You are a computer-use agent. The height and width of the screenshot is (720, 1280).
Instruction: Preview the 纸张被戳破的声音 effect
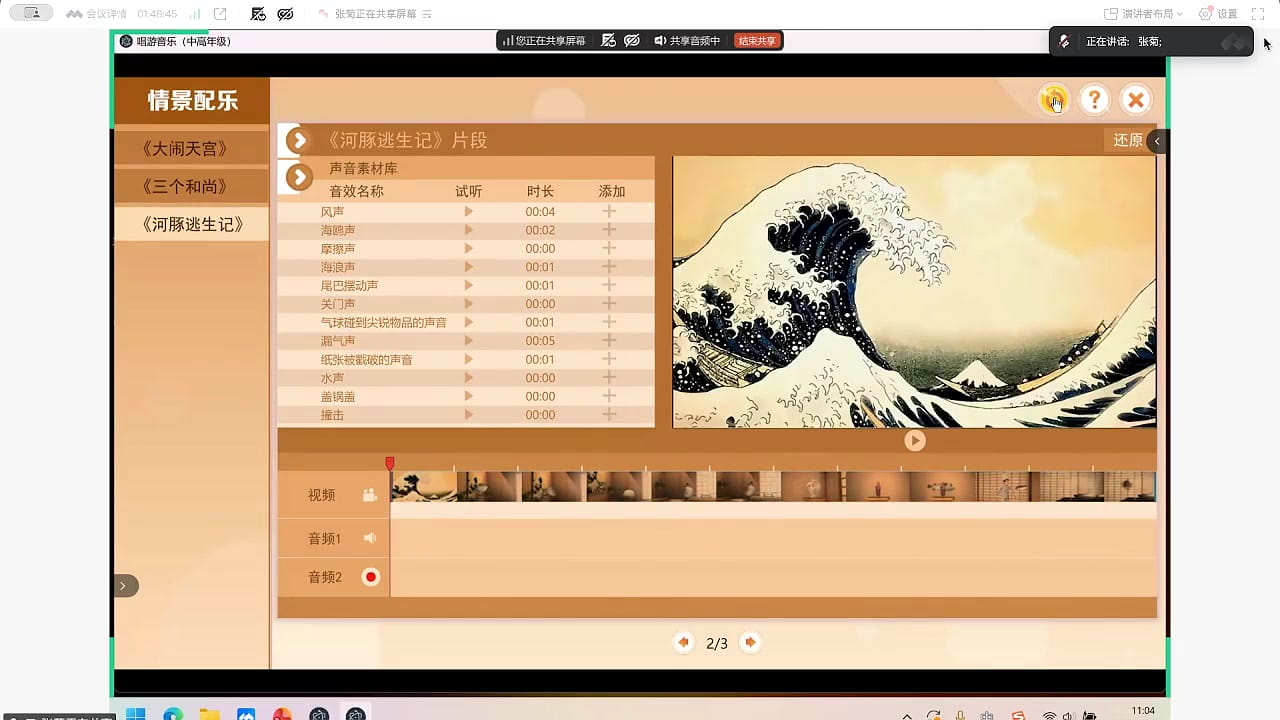tap(468, 359)
